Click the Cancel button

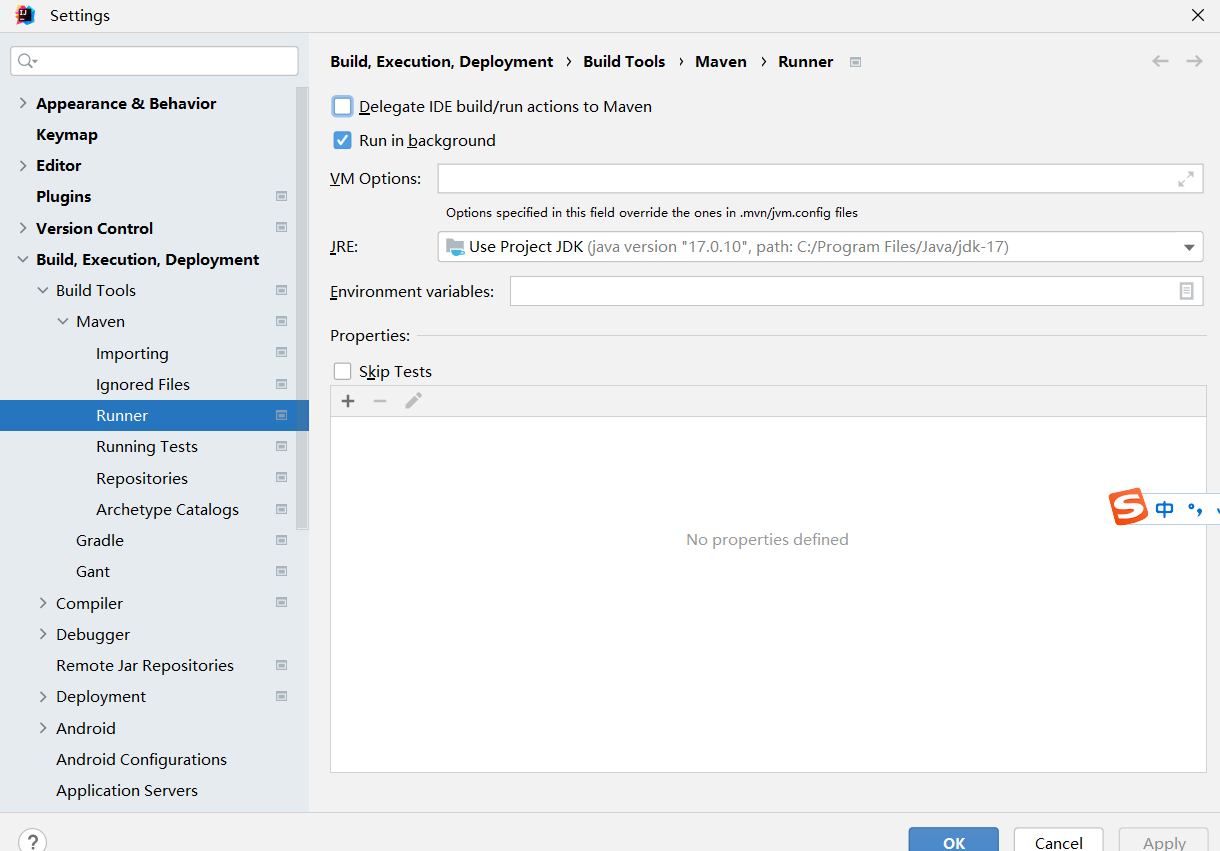point(1058,842)
